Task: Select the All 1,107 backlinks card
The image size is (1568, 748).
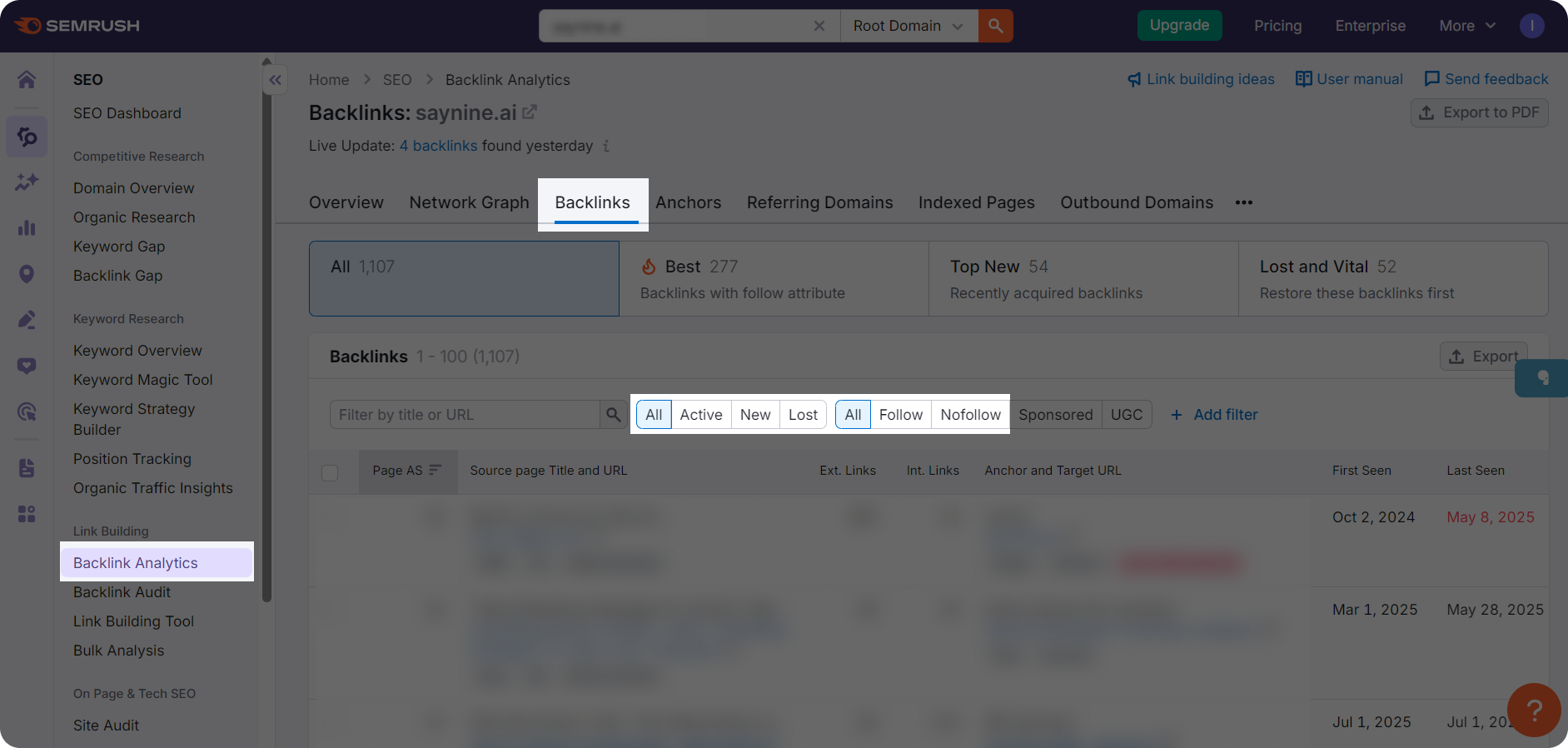Action: click(x=464, y=278)
